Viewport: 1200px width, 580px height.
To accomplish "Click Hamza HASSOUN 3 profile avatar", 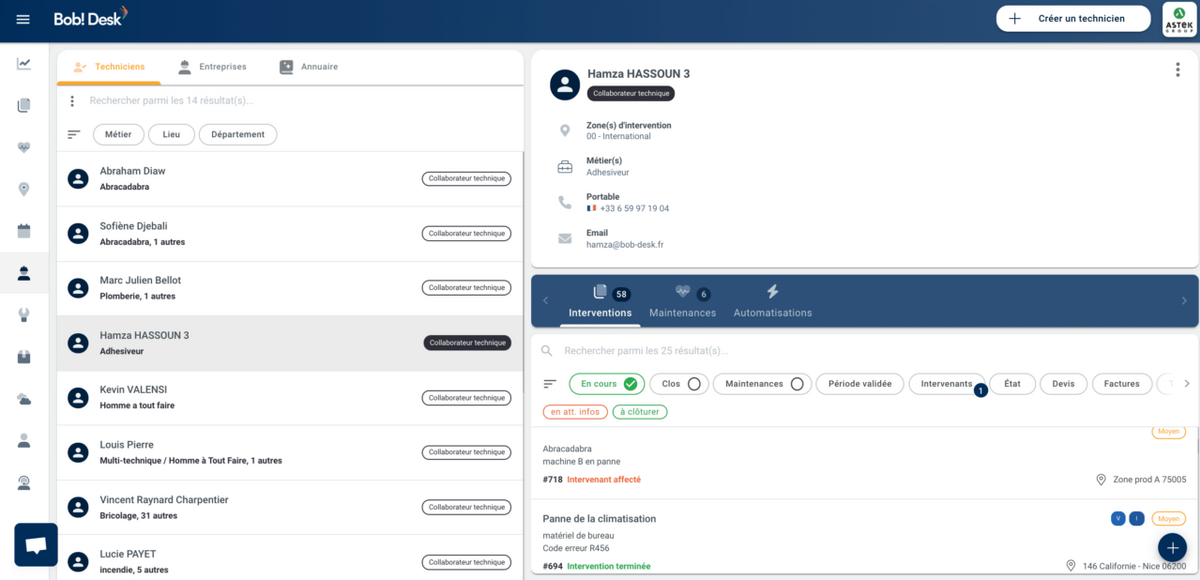I will point(565,85).
